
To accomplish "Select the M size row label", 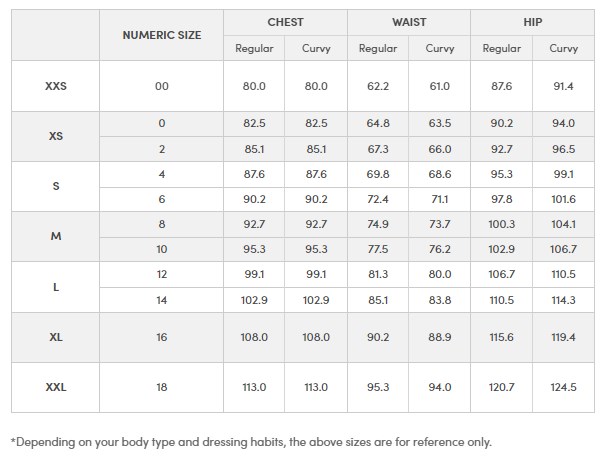I will (56, 236).
